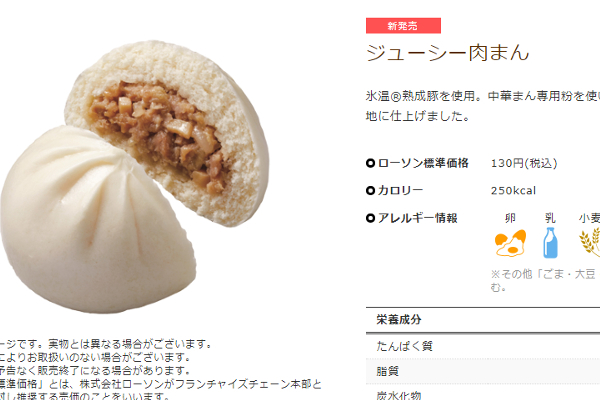The image size is (600, 400).
Task: Select the たんぱく質 nutrition row
Action: pyautogui.click(x=483, y=346)
